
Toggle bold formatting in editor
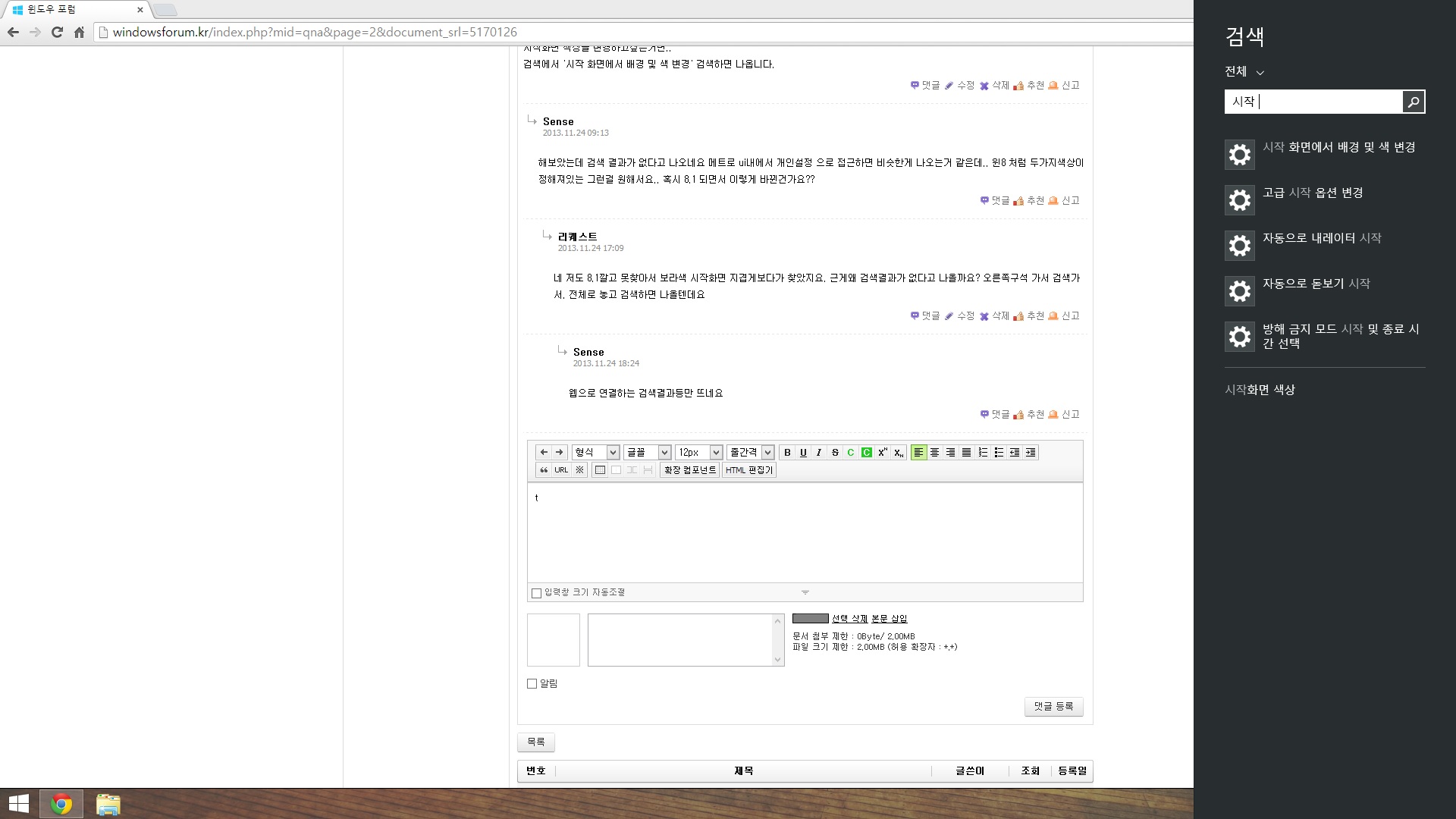[x=787, y=453]
